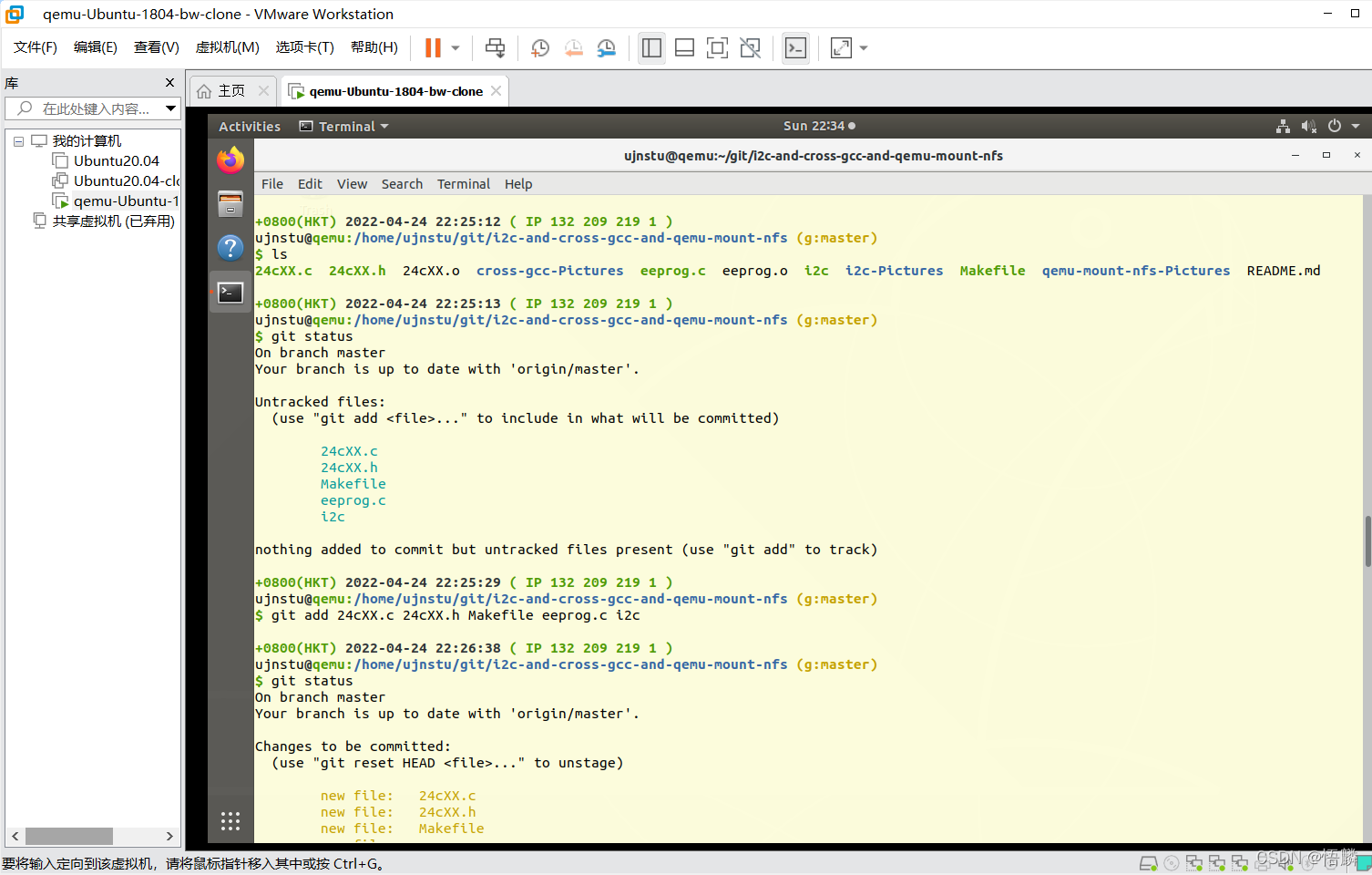
Task: Take a snapshot of this VM
Action: coord(540,48)
